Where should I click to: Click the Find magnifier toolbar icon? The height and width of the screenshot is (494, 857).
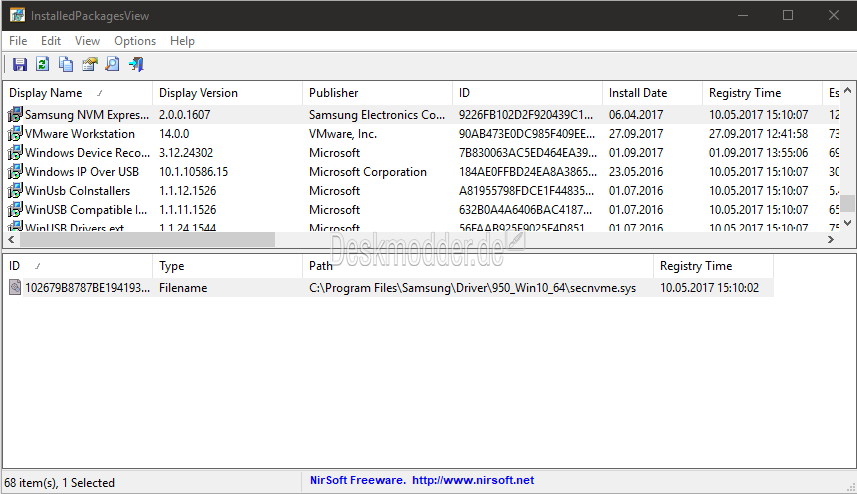click(x=112, y=64)
